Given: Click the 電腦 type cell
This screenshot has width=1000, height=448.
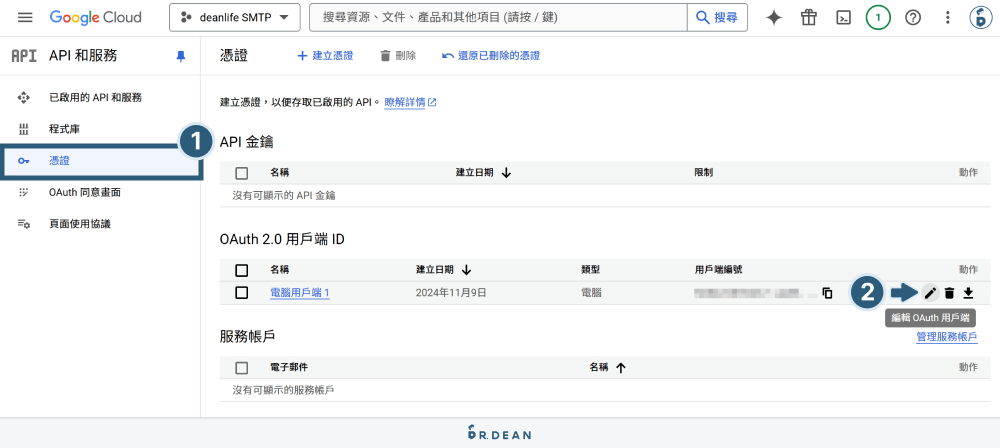Looking at the screenshot, I should pyautogui.click(x=592, y=293).
